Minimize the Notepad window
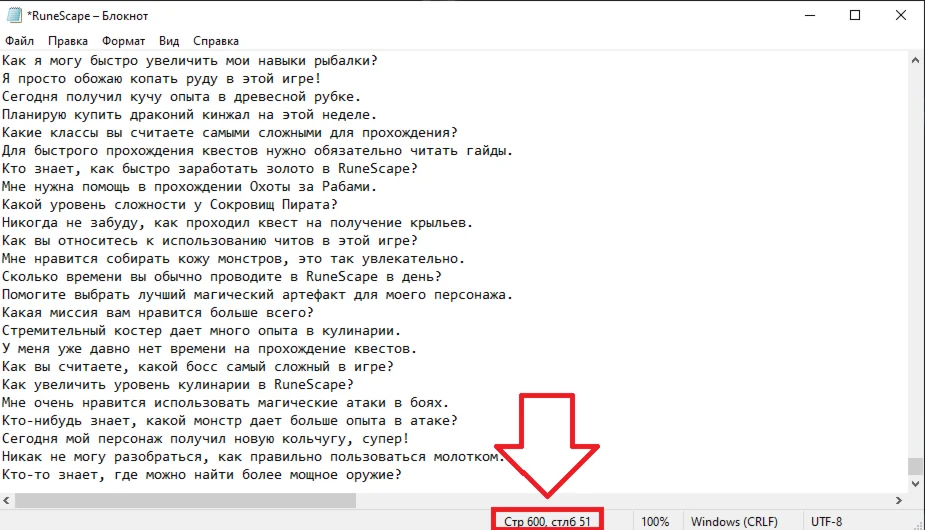Viewport: 925px width, 530px height. click(810, 15)
